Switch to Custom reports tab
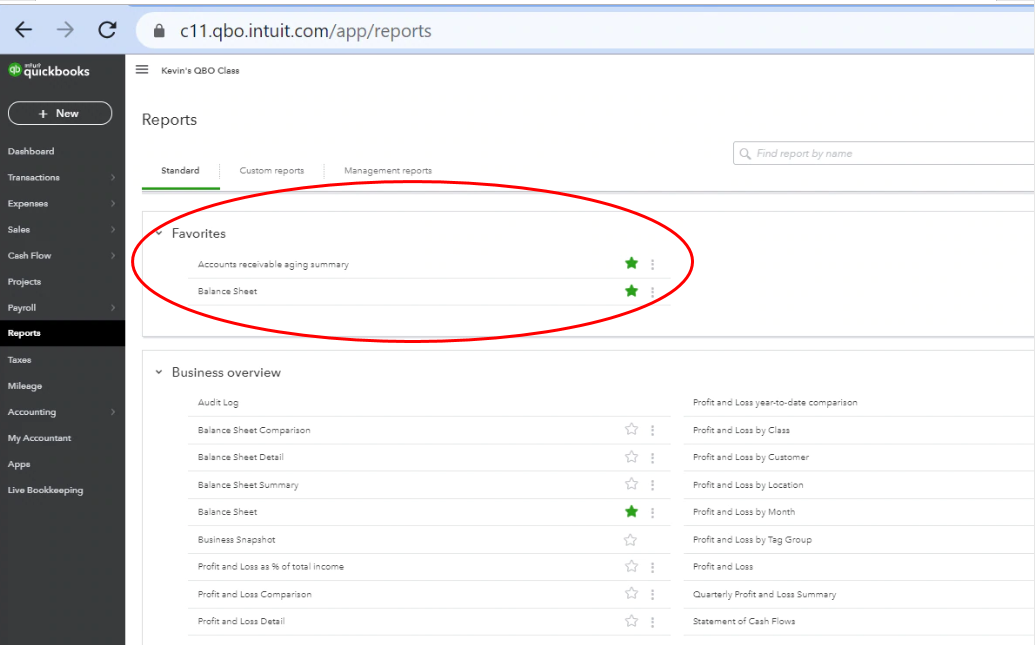 pos(271,170)
